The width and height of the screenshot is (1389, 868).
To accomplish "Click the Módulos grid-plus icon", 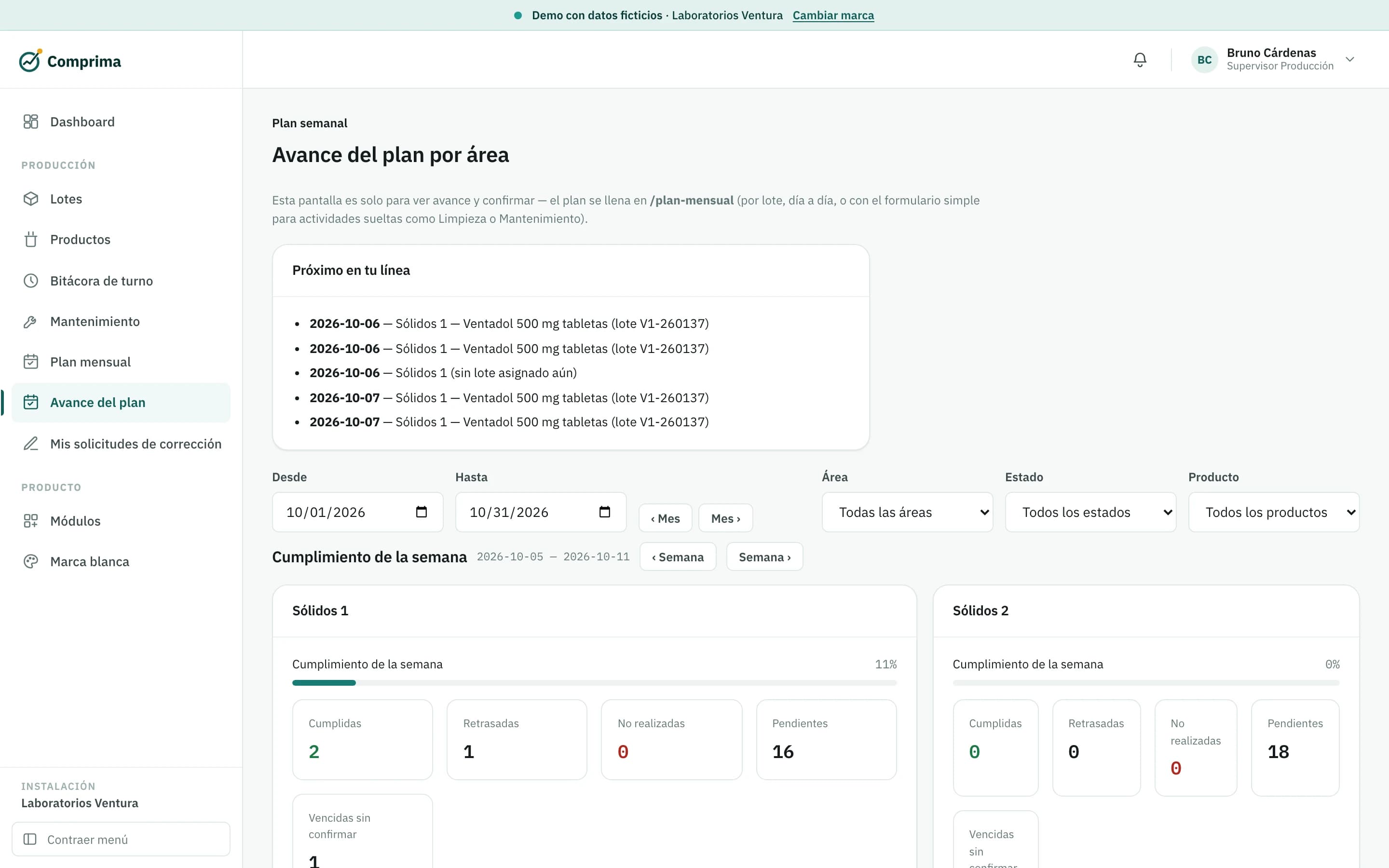I will [x=30, y=521].
